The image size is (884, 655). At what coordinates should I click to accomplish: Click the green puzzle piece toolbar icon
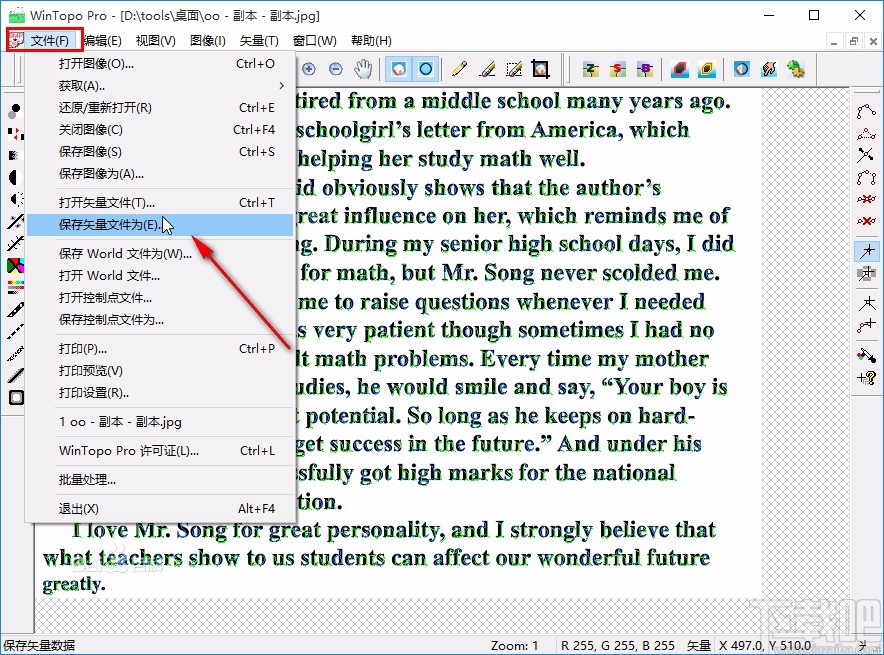pyautogui.click(x=796, y=69)
